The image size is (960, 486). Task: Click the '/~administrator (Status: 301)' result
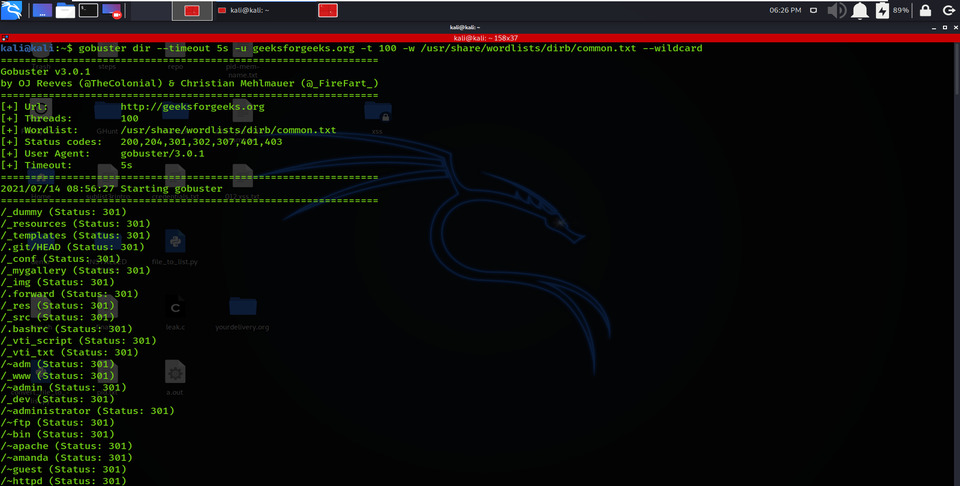coord(88,411)
